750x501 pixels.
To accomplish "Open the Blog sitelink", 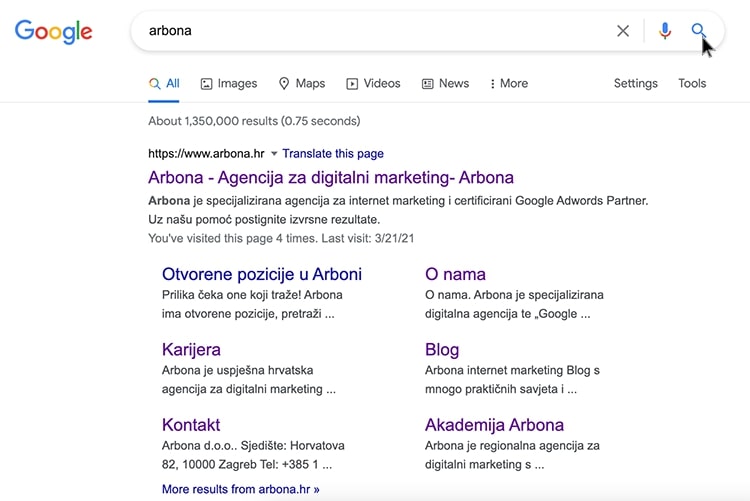I will tap(442, 350).
